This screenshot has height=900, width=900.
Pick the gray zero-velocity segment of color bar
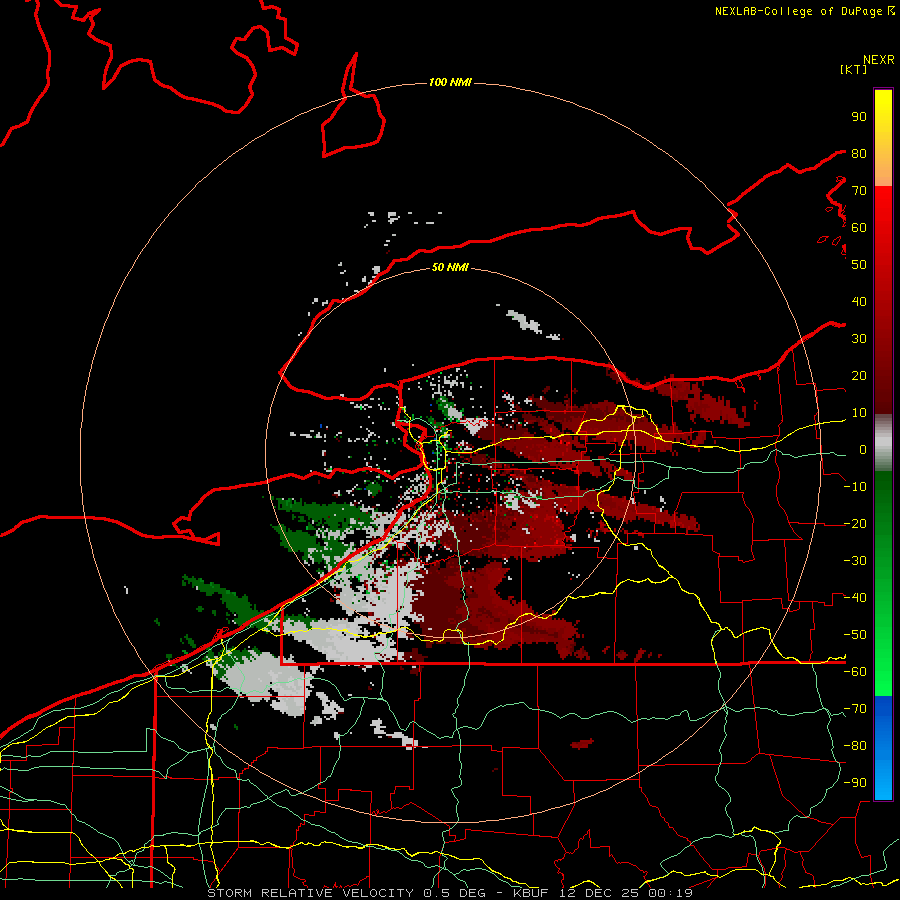(883, 443)
